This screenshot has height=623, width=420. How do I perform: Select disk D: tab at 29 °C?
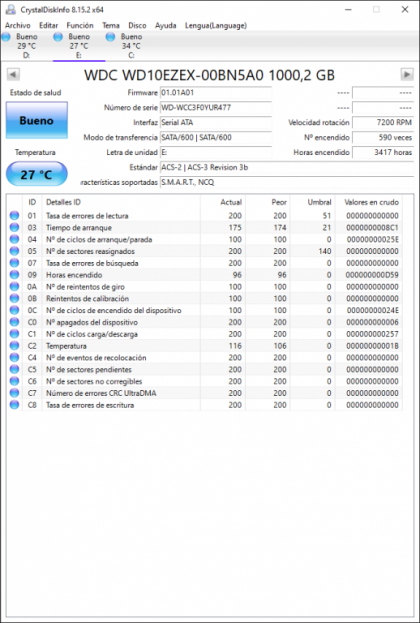click(x=26, y=46)
